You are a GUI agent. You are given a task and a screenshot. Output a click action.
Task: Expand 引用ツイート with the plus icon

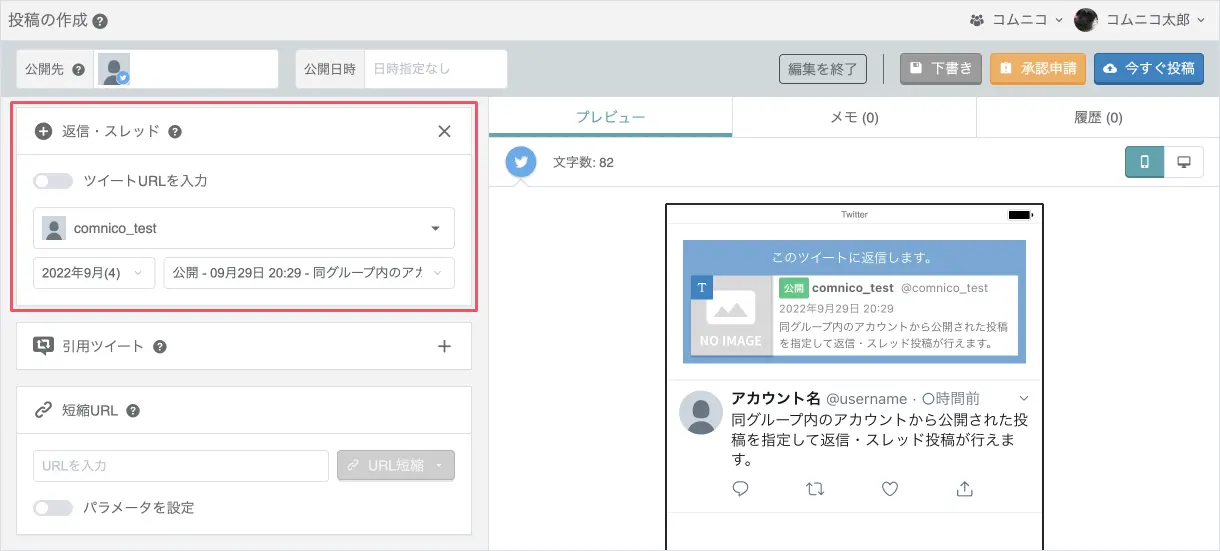click(x=445, y=346)
